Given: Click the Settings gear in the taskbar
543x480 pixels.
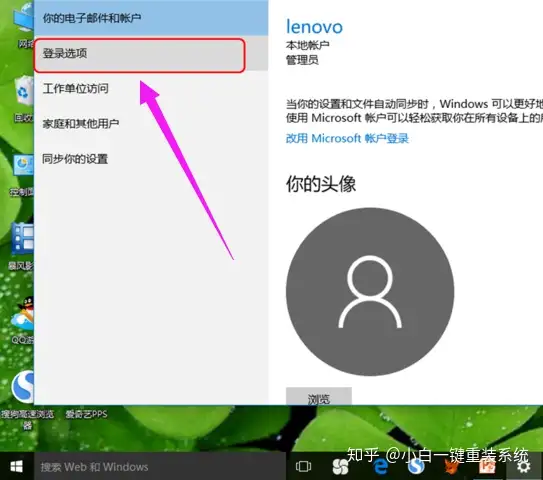Looking at the screenshot, I should click(523, 466).
